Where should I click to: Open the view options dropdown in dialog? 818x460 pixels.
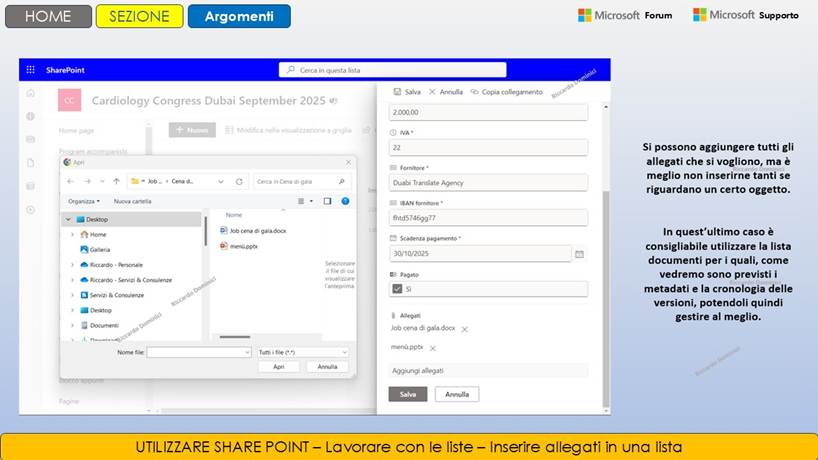pyautogui.click(x=311, y=201)
